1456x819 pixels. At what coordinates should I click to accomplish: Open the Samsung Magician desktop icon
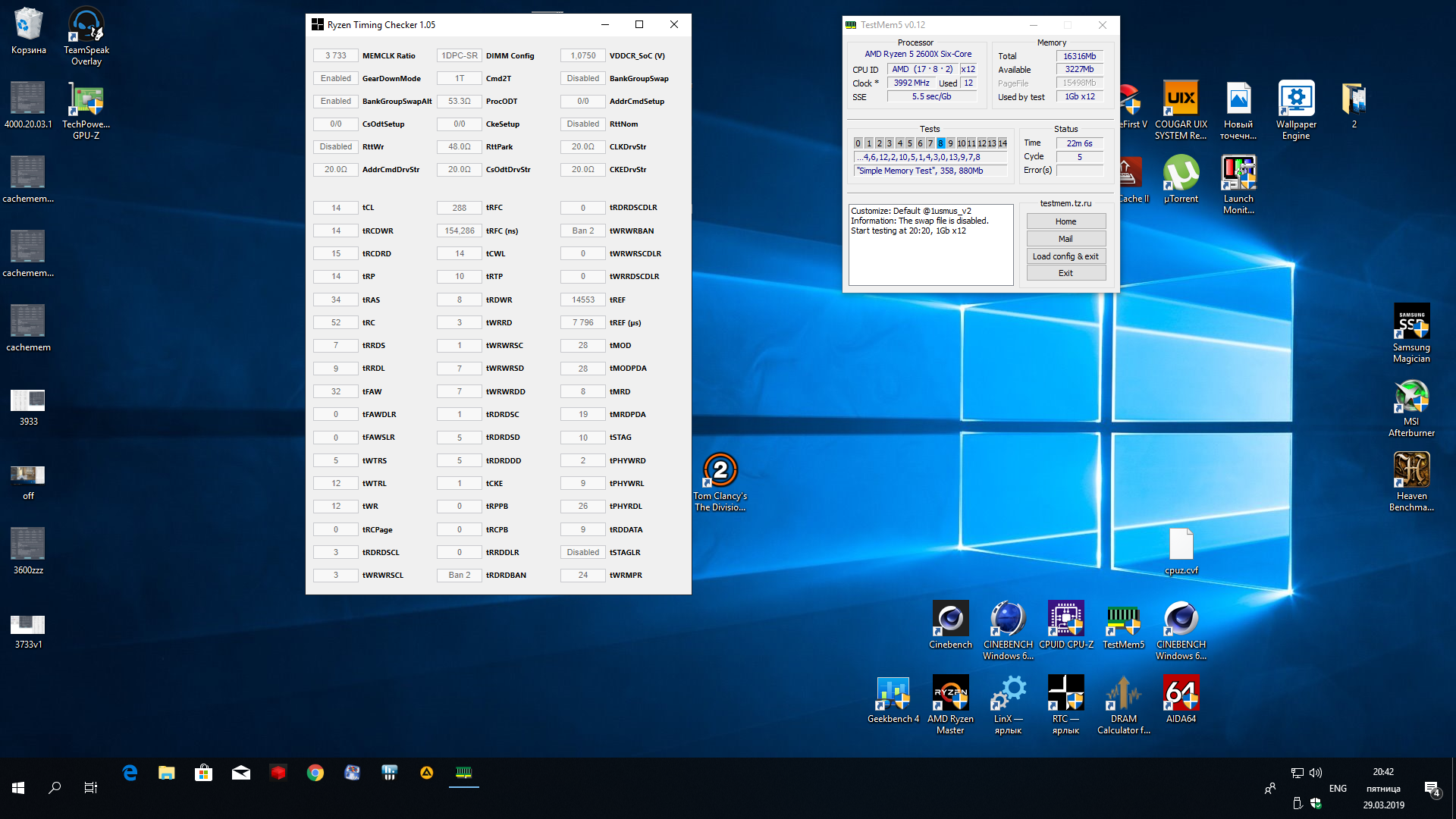1411,322
